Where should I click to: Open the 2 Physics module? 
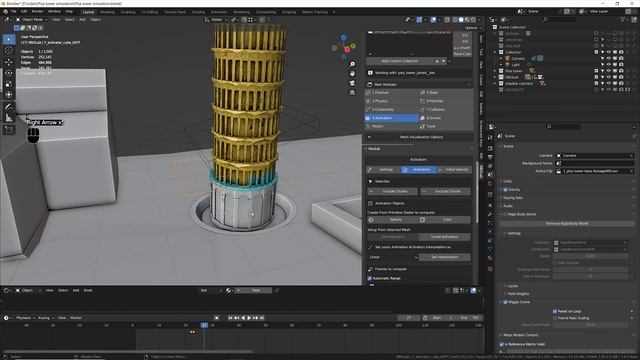(391, 101)
